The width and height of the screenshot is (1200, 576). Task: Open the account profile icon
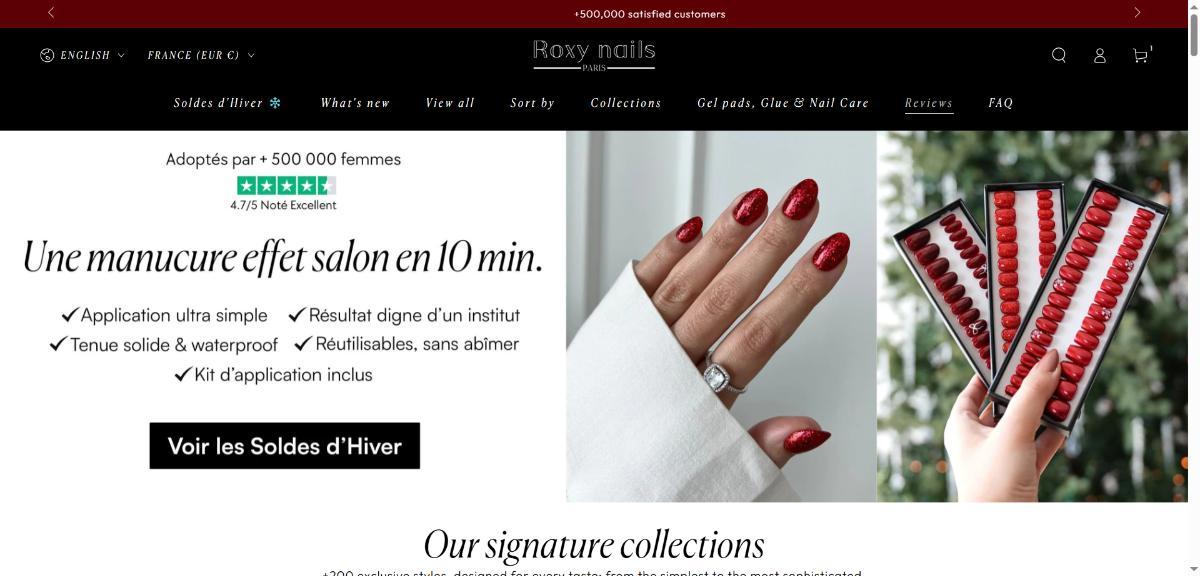click(1100, 55)
